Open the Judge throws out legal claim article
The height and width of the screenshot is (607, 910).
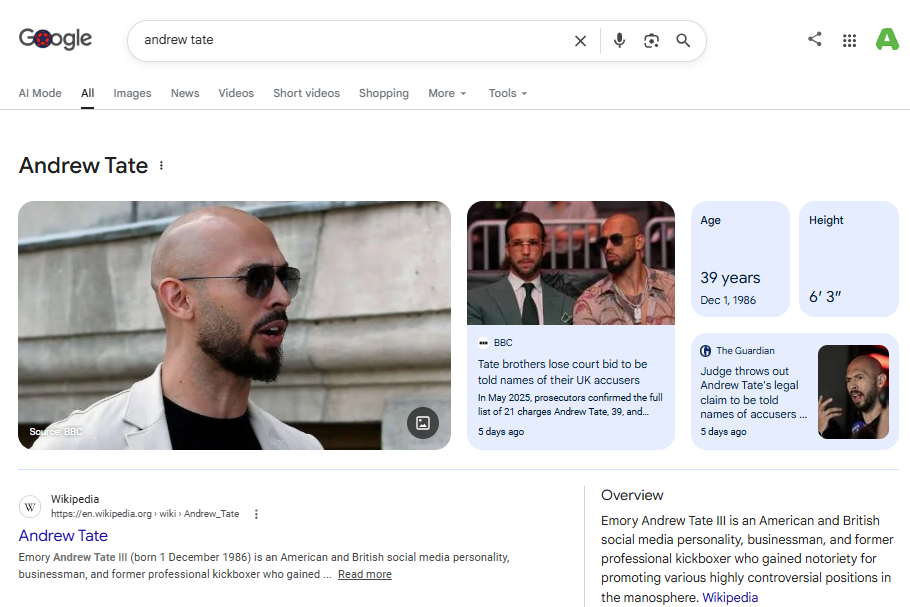pyautogui.click(x=753, y=392)
